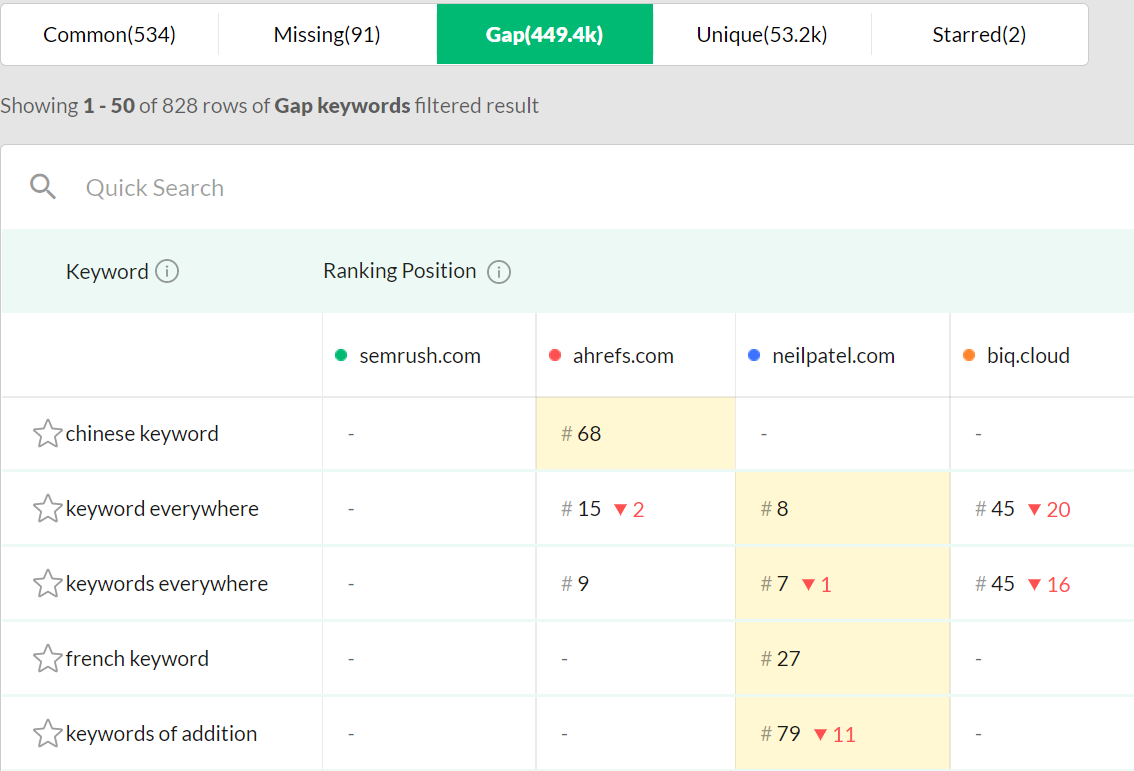Open the Keyword column info icon
This screenshot has width=1134, height=771.
click(x=167, y=271)
